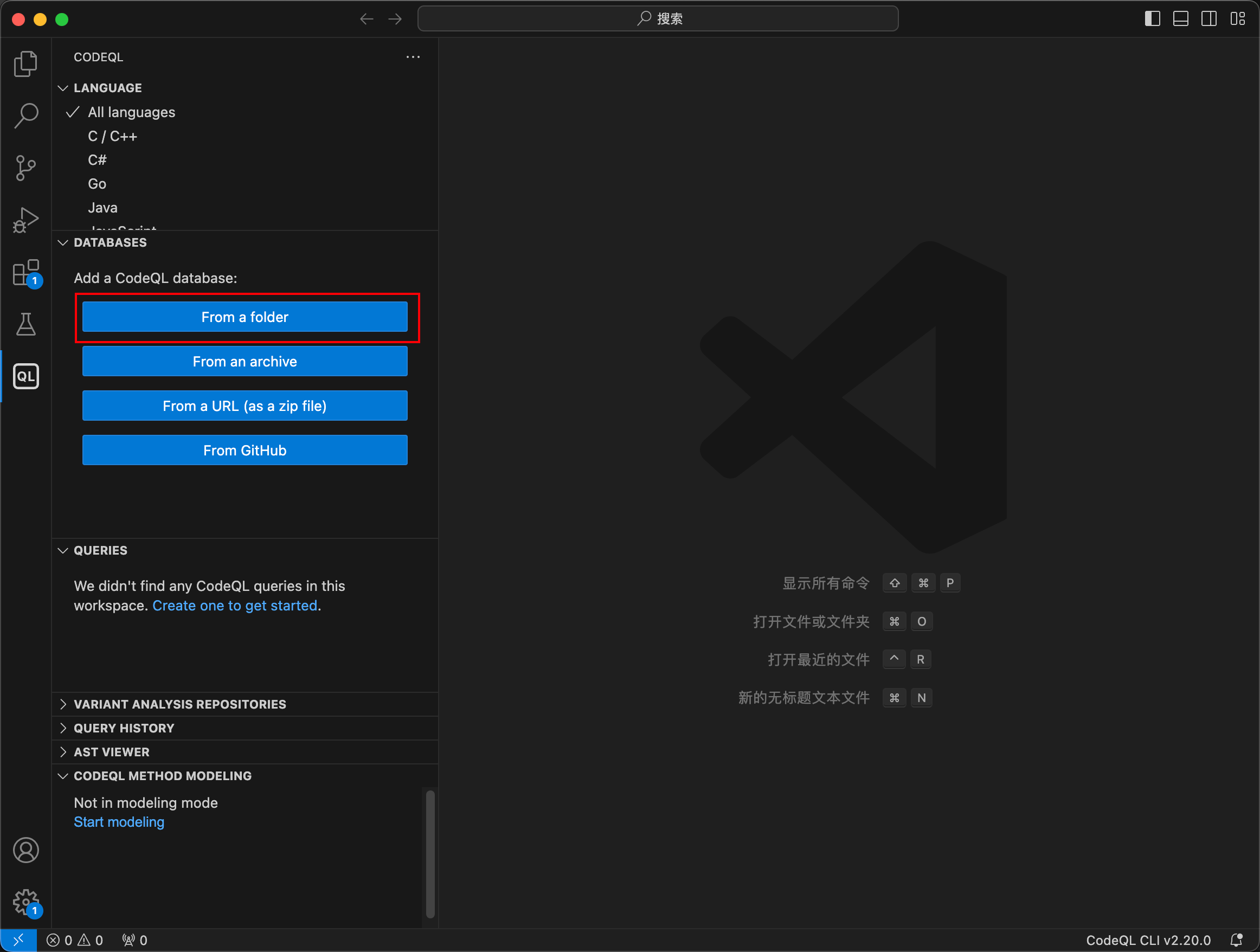The width and height of the screenshot is (1260, 952).
Task: Click the CodeQL QL activity icon
Action: tap(25, 376)
